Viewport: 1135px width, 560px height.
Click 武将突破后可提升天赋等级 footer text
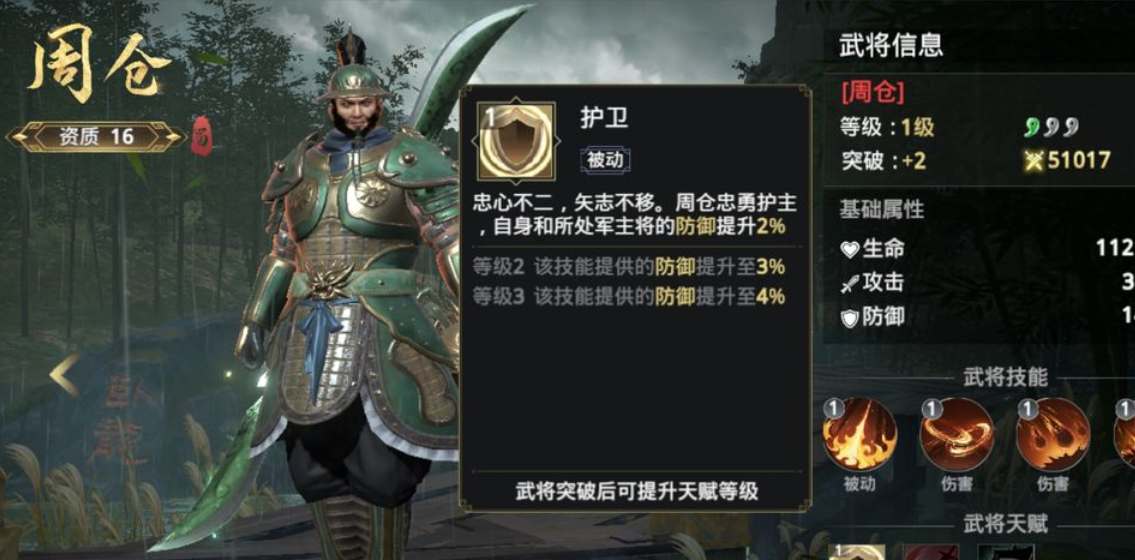pyautogui.click(x=636, y=491)
